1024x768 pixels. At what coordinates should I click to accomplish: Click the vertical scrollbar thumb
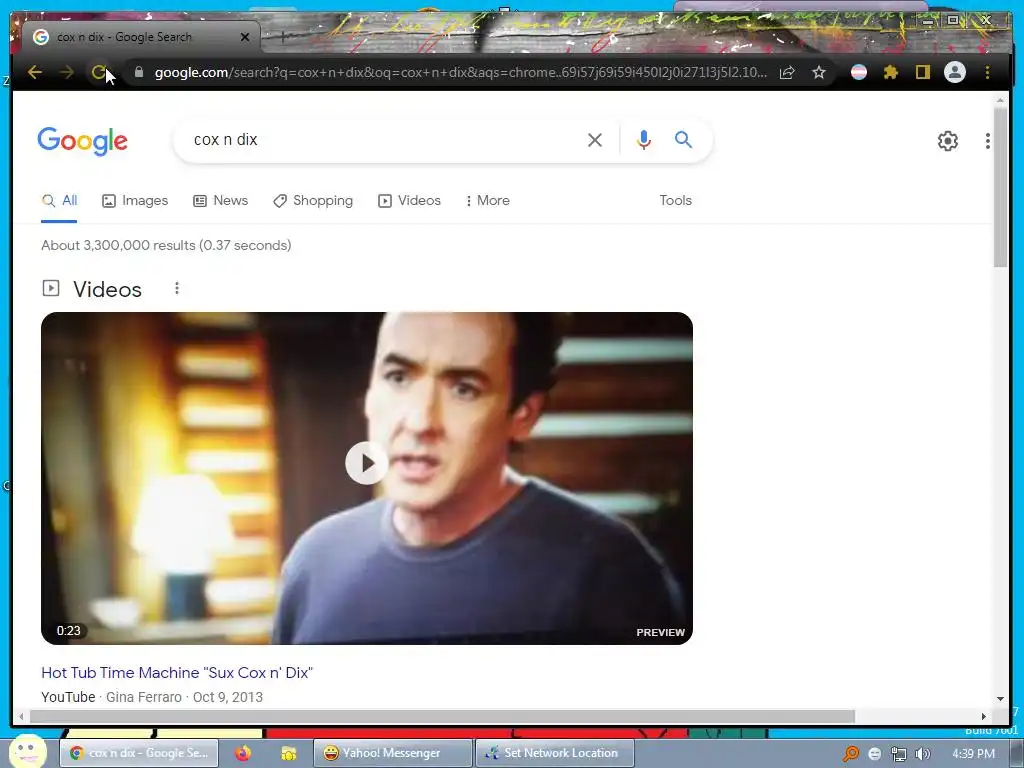[x=1000, y=187]
